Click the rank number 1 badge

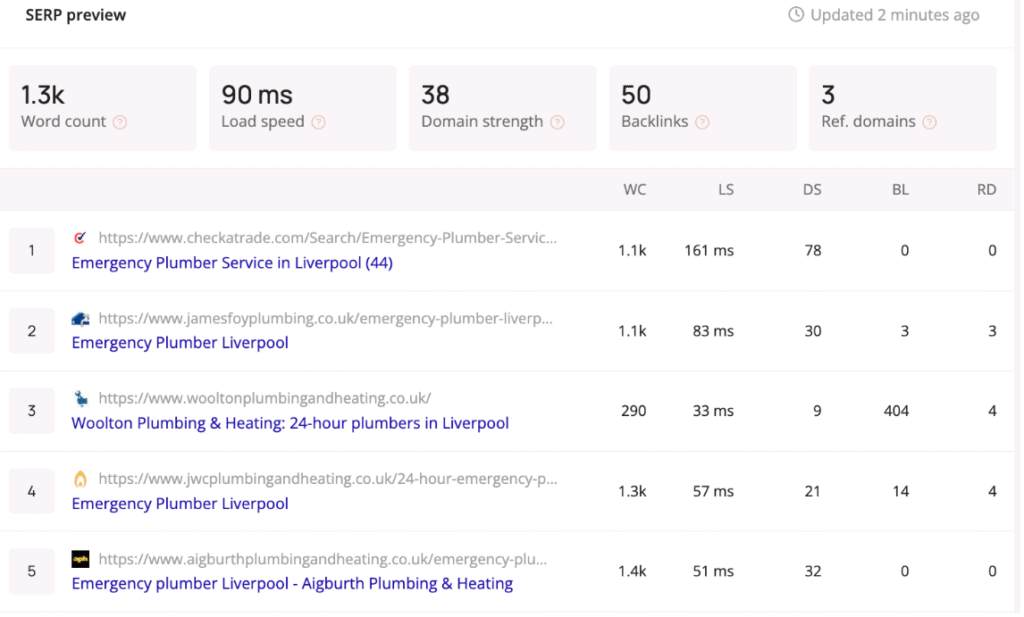pyautogui.click(x=31, y=251)
